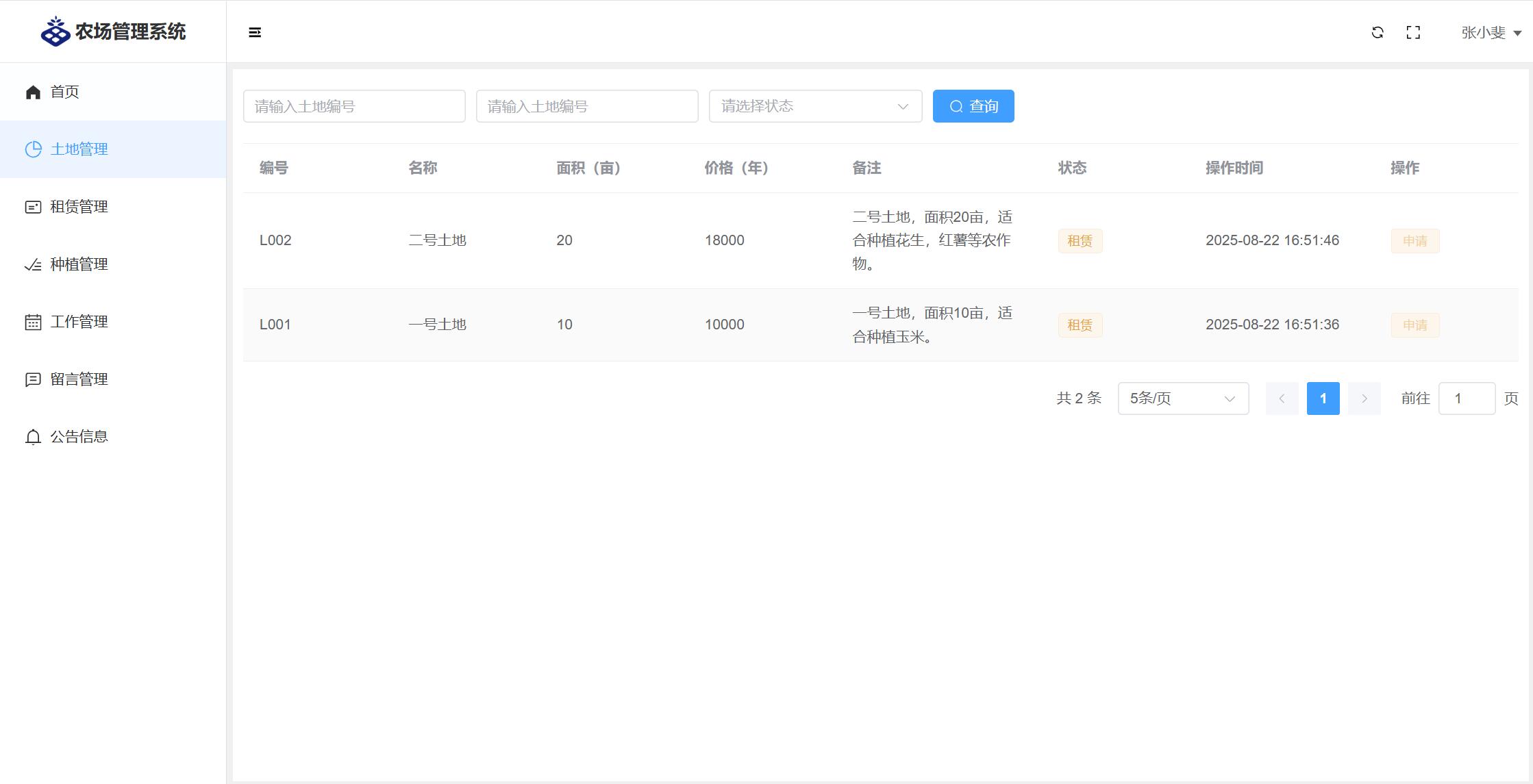Open the 张小斐 user menu dropdown
This screenshot has width=1533, height=784.
coord(1491,32)
